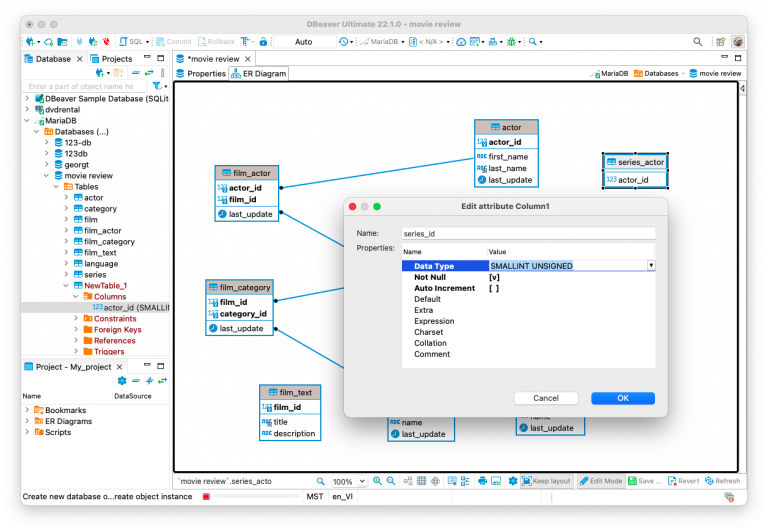The image size is (768, 531).
Task: Click the Name field containing series_id
Action: (x=528, y=234)
